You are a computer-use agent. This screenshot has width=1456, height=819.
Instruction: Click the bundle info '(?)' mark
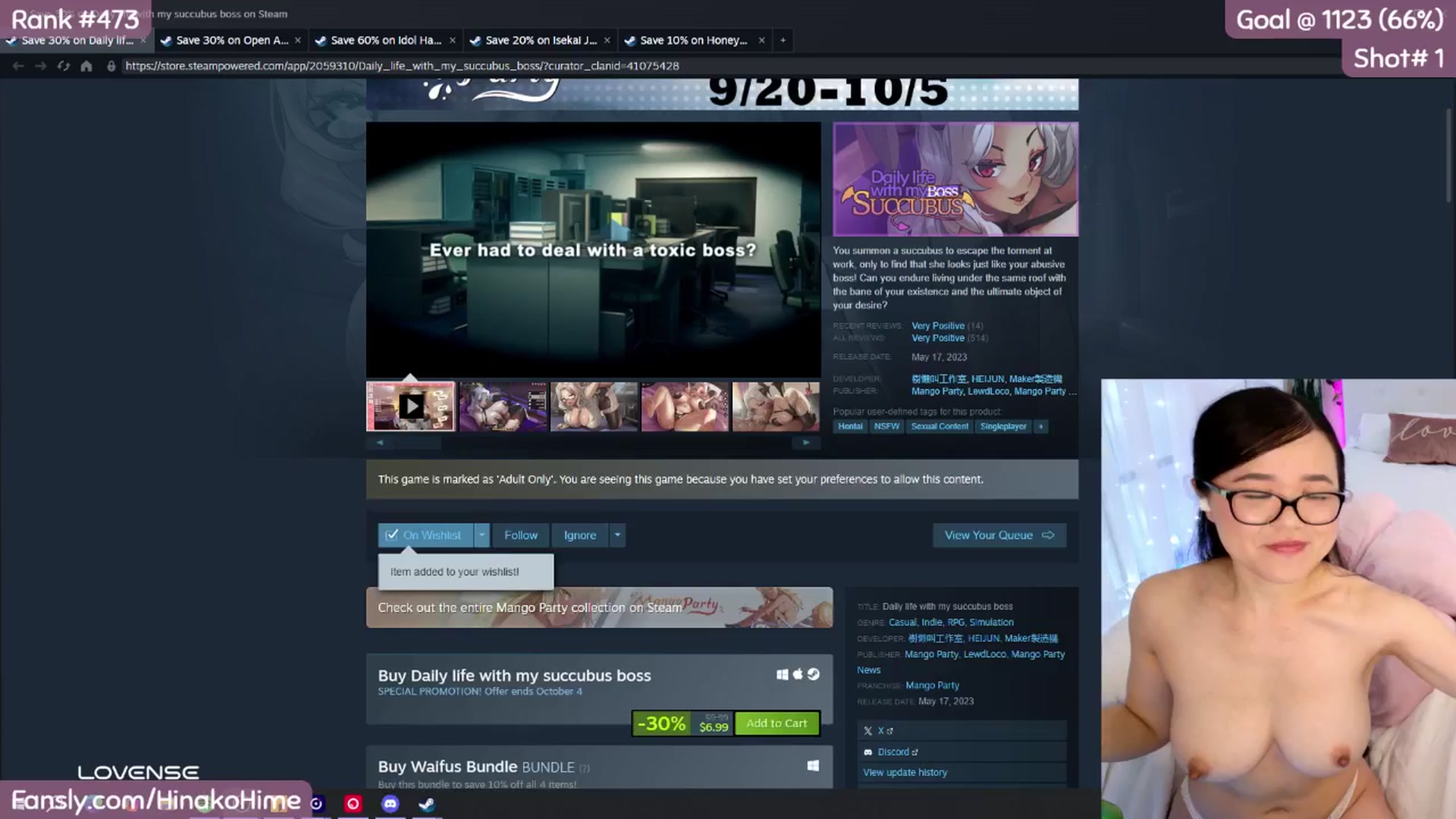[584, 768]
